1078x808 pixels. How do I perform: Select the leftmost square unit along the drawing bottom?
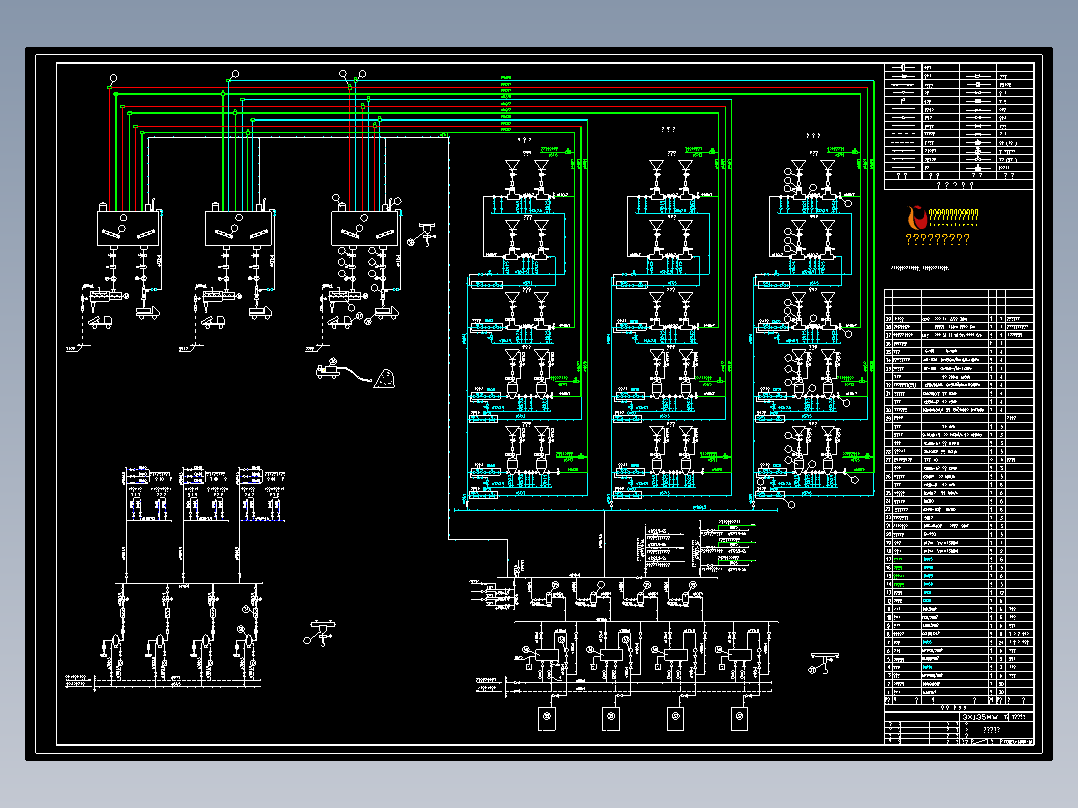(547, 718)
